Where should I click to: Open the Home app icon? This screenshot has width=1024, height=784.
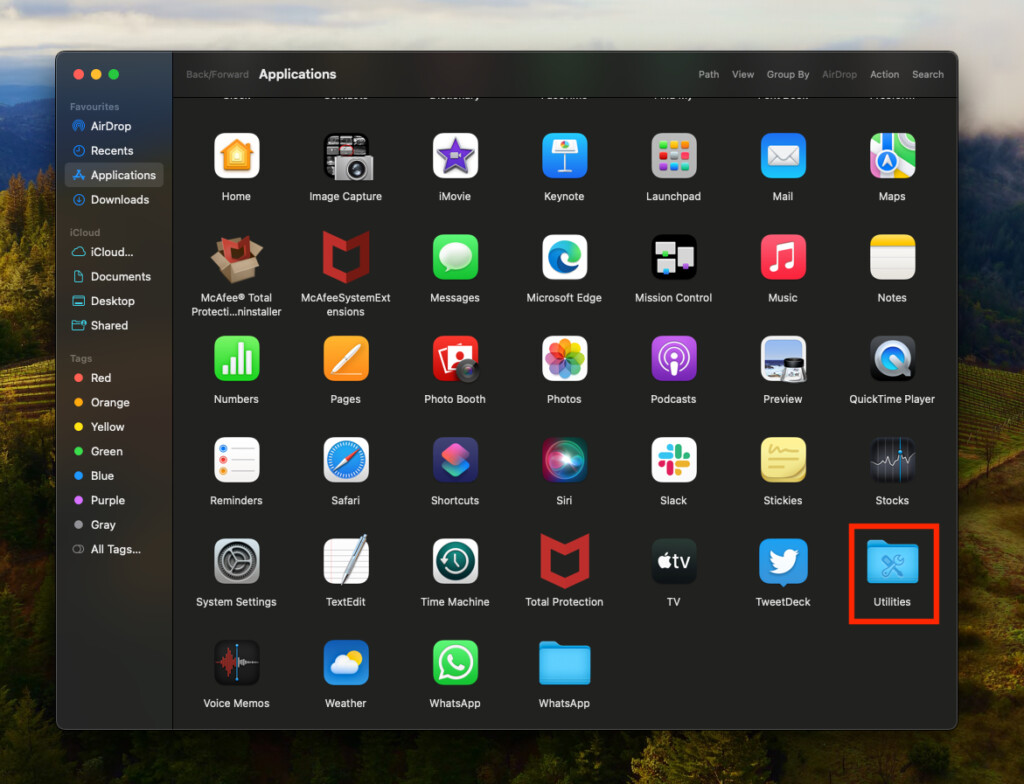(x=236, y=156)
